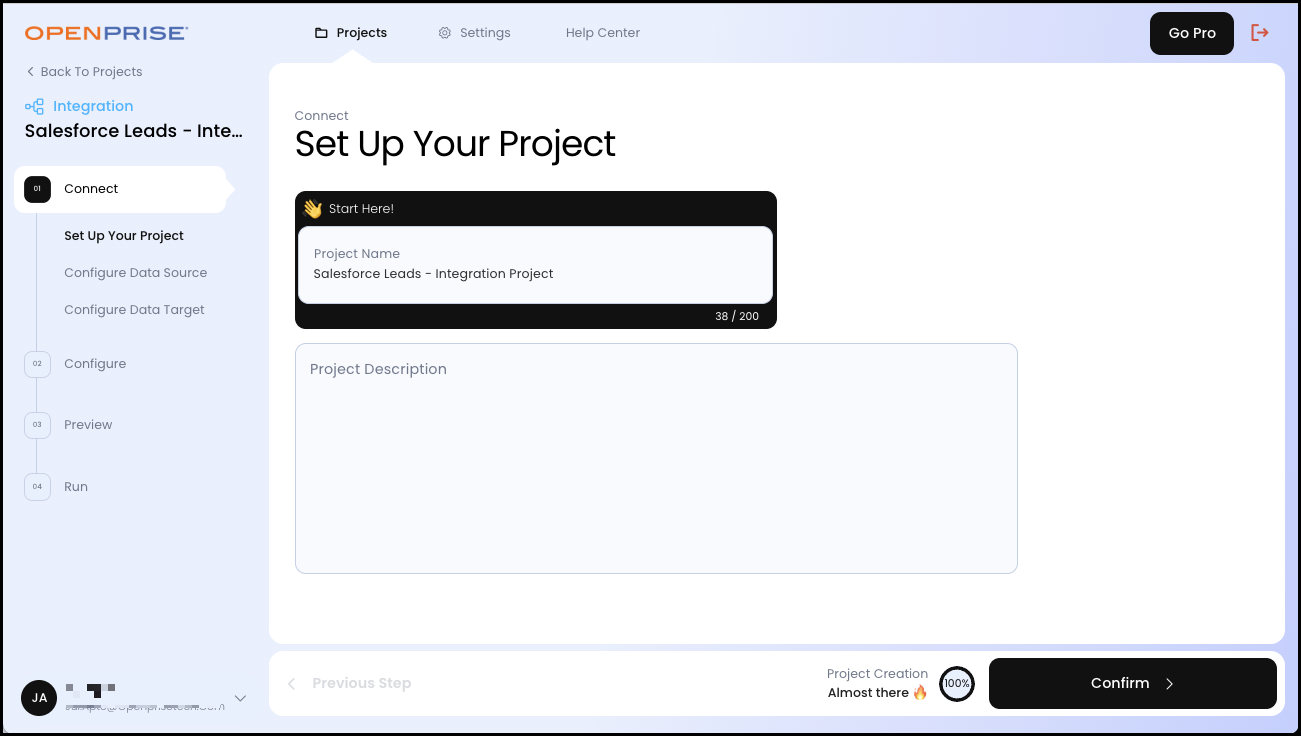
Task: Click the Go Pro button
Action: point(1192,33)
